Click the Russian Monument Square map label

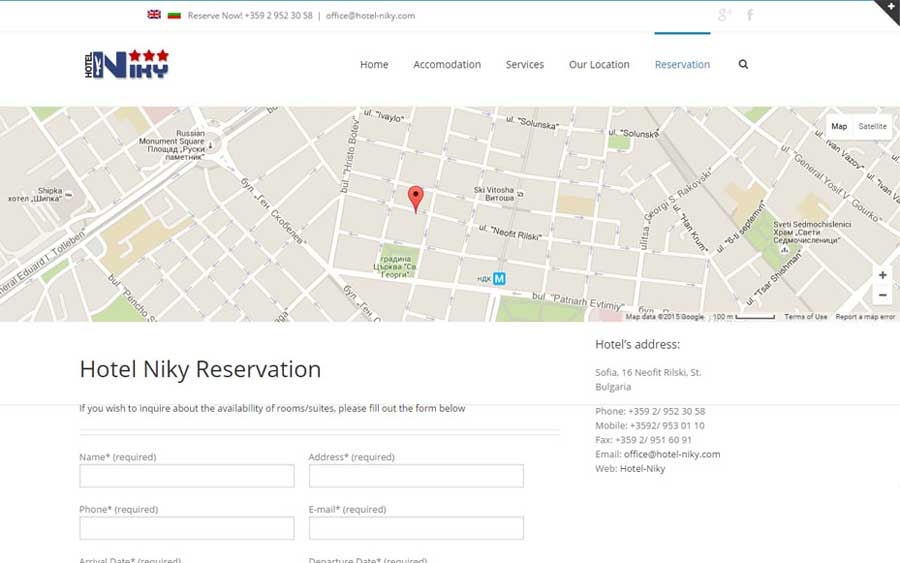(174, 145)
